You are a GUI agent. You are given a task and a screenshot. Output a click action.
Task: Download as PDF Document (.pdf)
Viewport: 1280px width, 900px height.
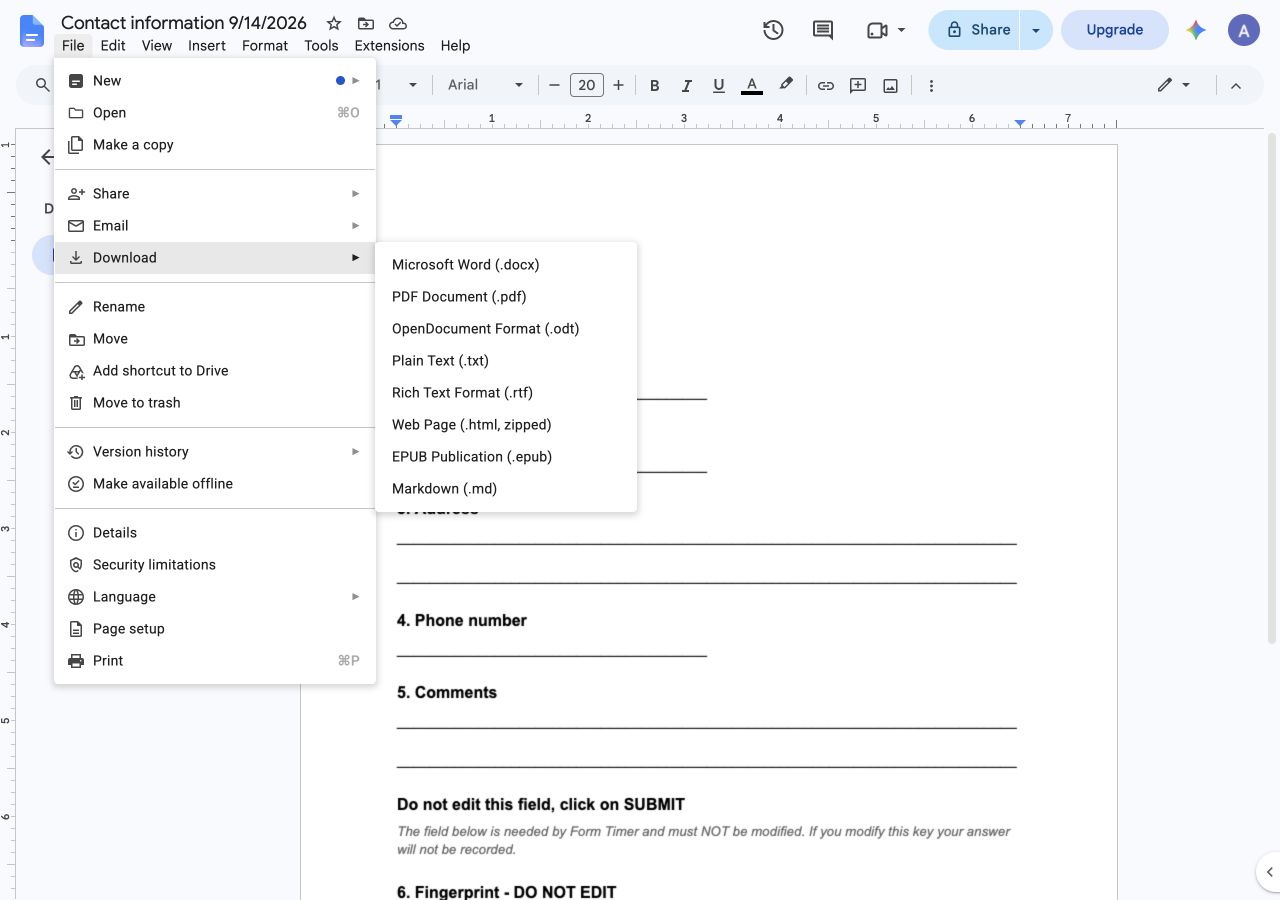pyautogui.click(x=506, y=297)
